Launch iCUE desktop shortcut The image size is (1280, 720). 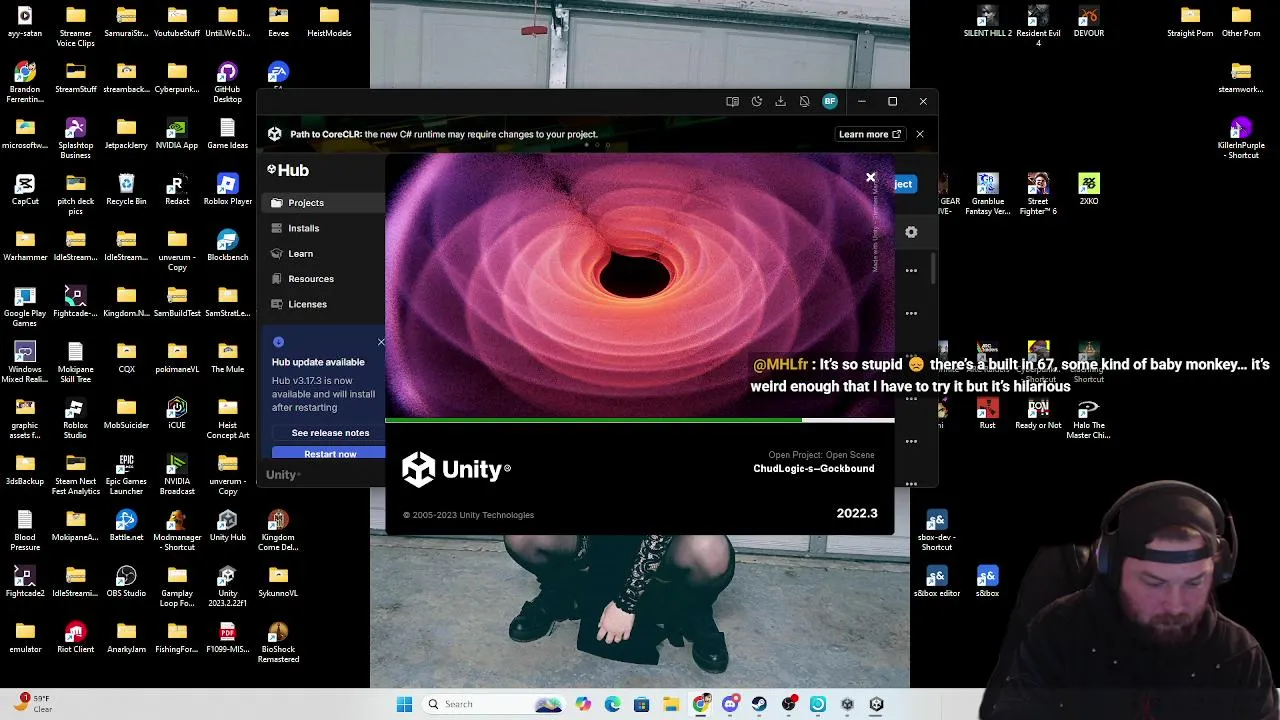[177, 413]
